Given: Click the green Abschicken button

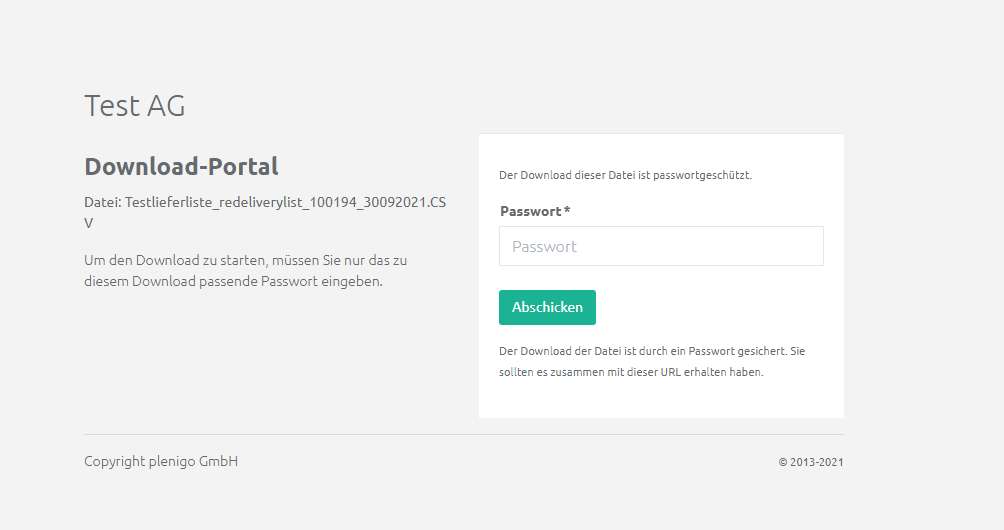Looking at the screenshot, I should tap(547, 307).
